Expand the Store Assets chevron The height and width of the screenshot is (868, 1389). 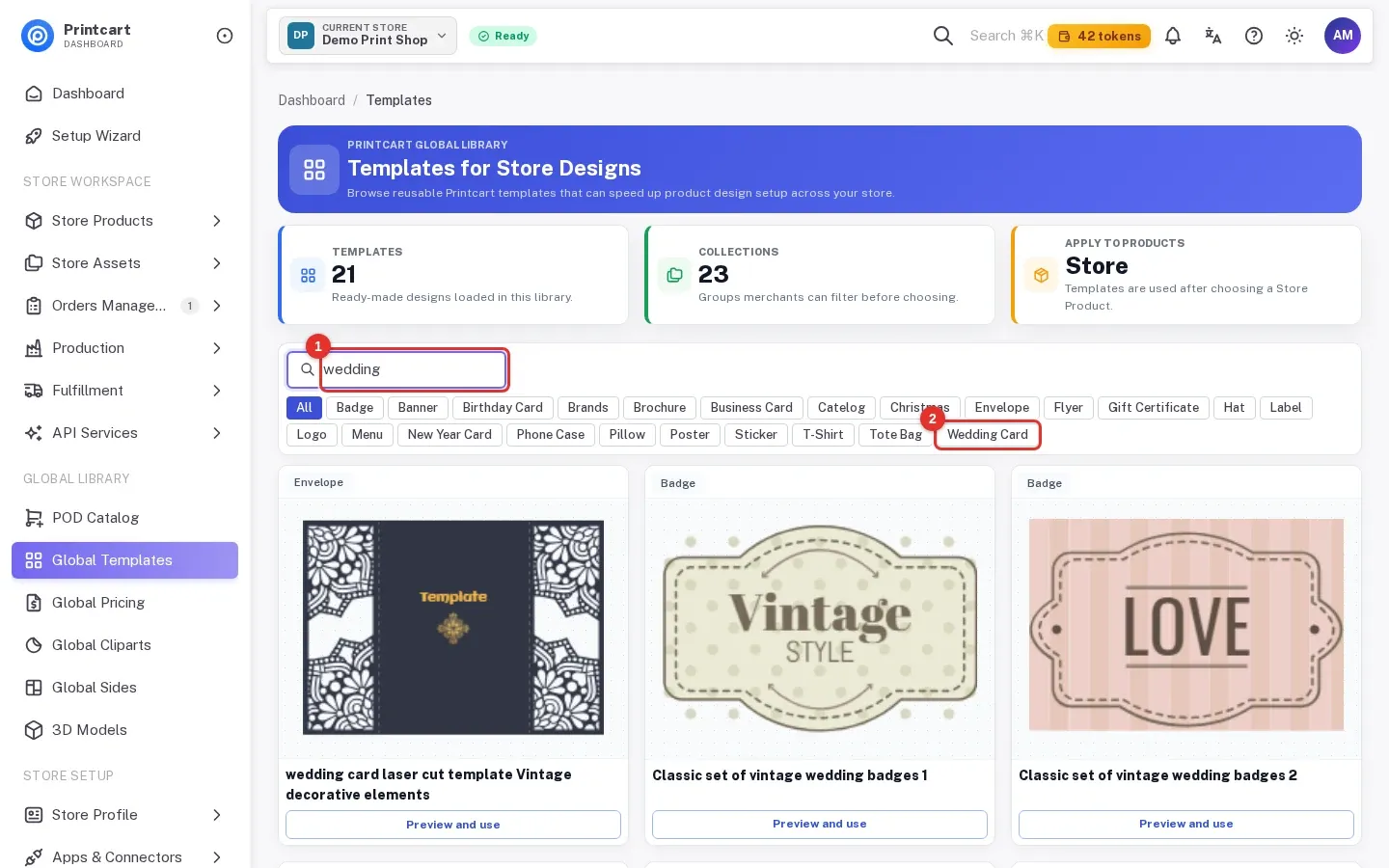coord(217,263)
